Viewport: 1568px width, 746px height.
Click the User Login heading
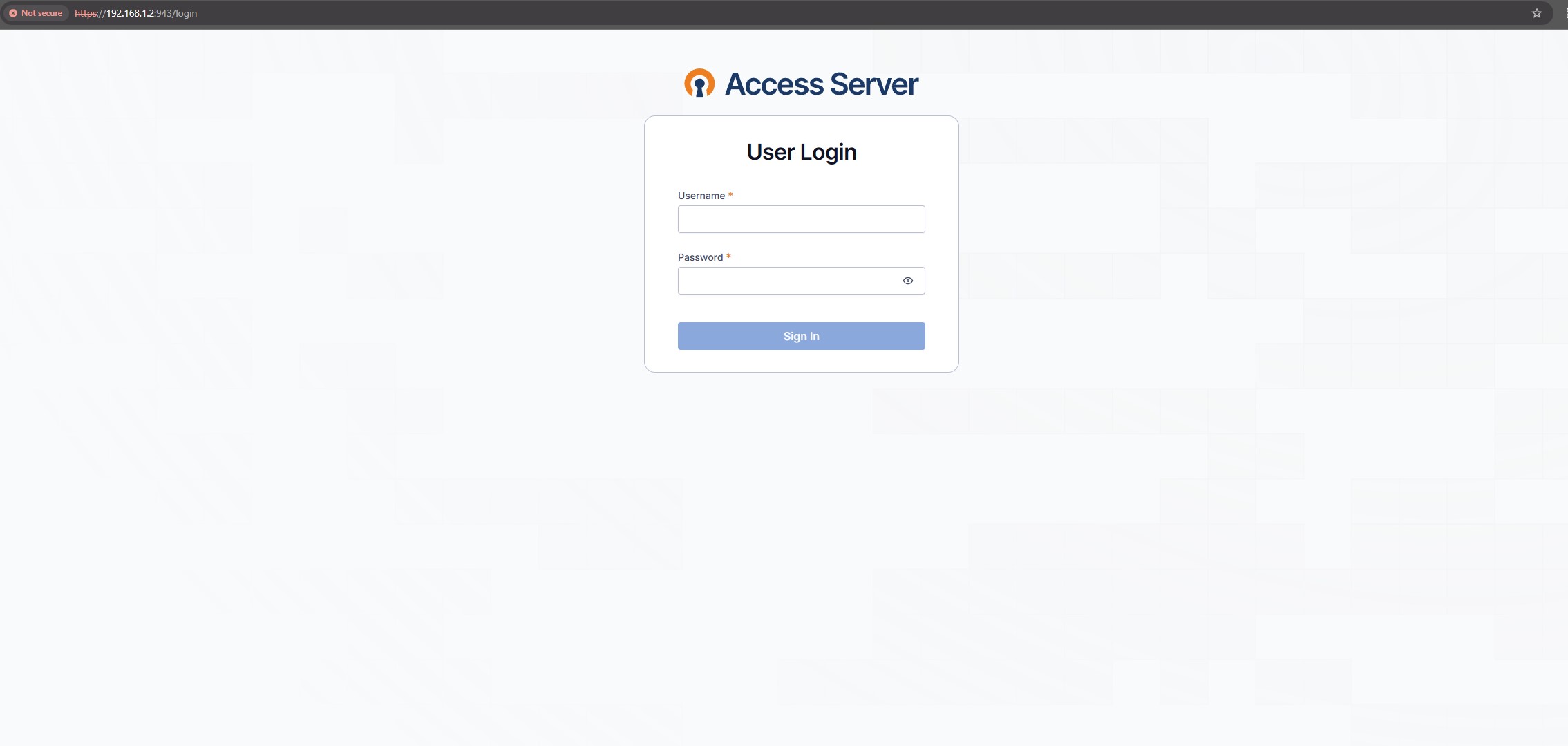(802, 152)
